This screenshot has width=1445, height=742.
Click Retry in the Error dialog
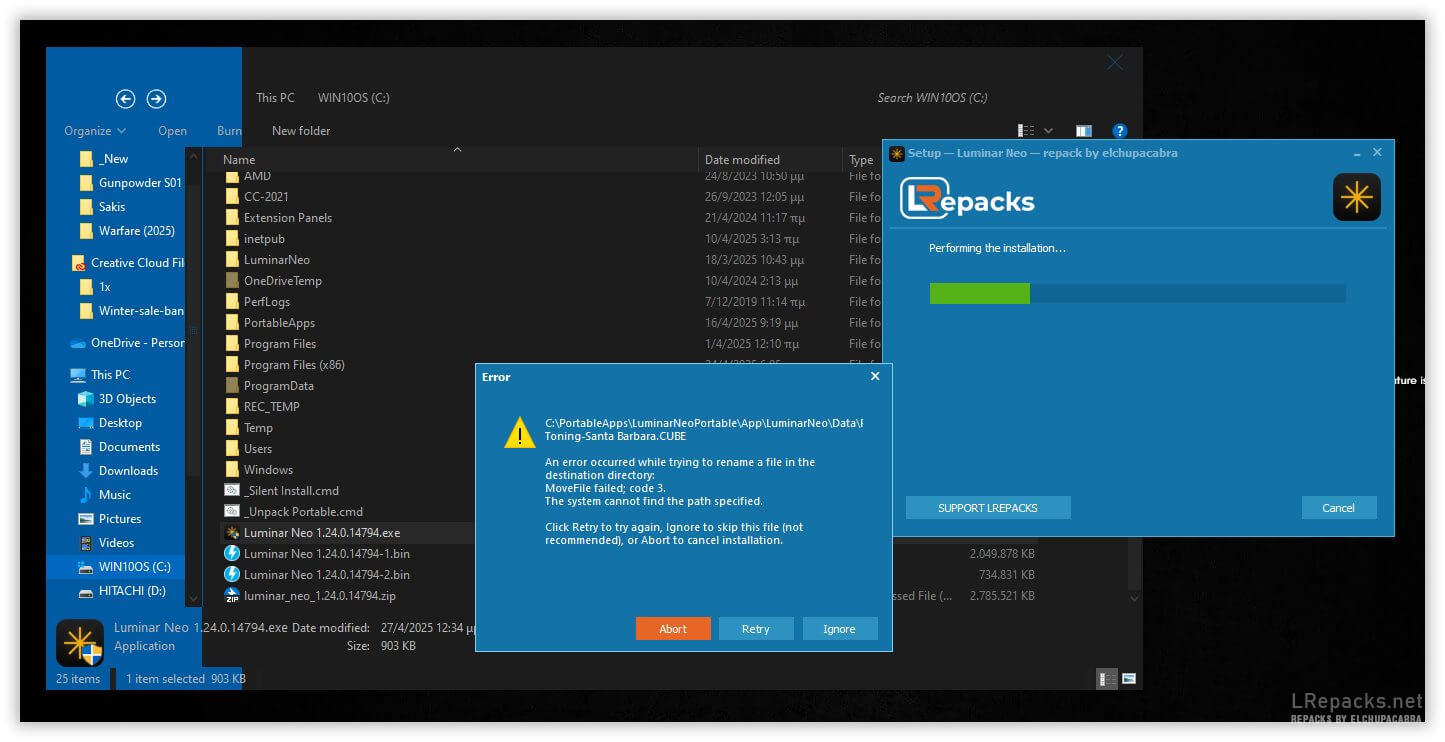[756, 629]
